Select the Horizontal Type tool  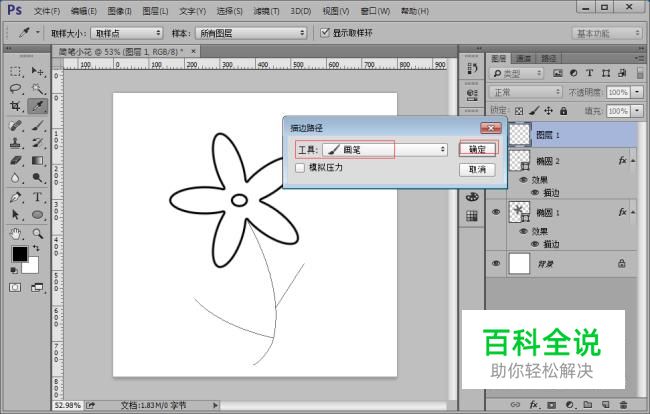pos(38,196)
